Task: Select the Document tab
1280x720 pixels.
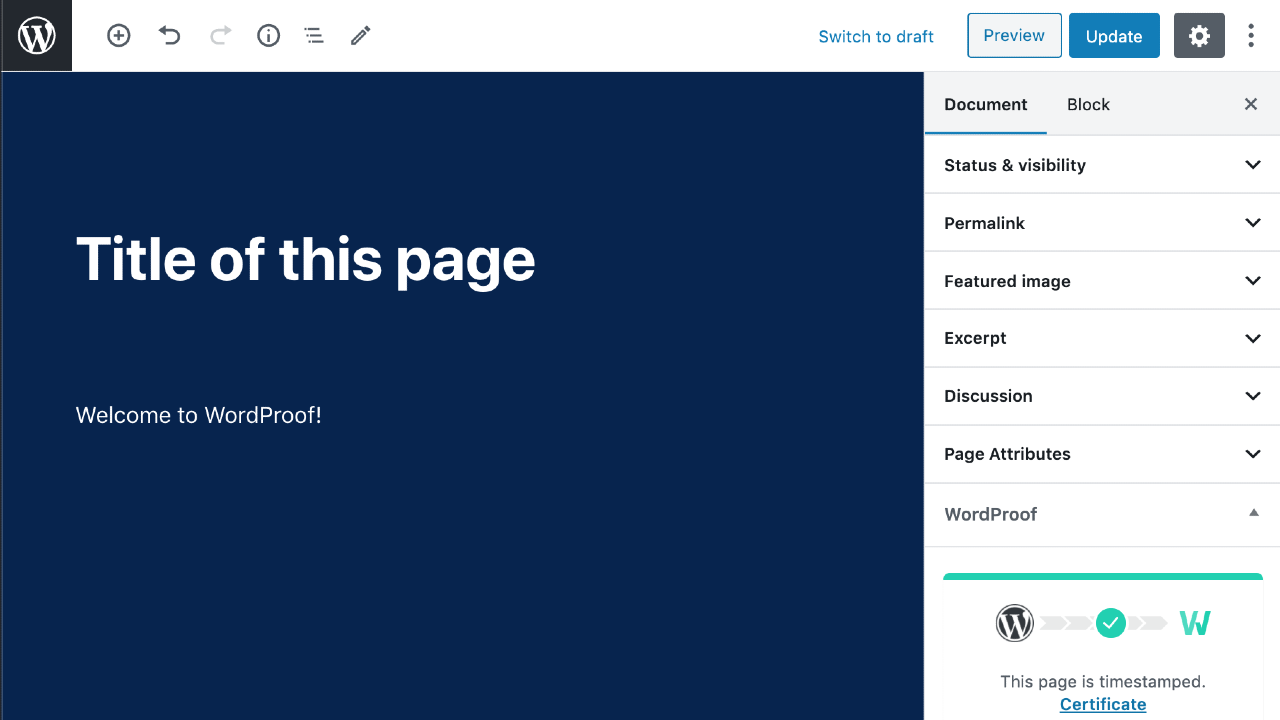Action: [x=985, y=105]
